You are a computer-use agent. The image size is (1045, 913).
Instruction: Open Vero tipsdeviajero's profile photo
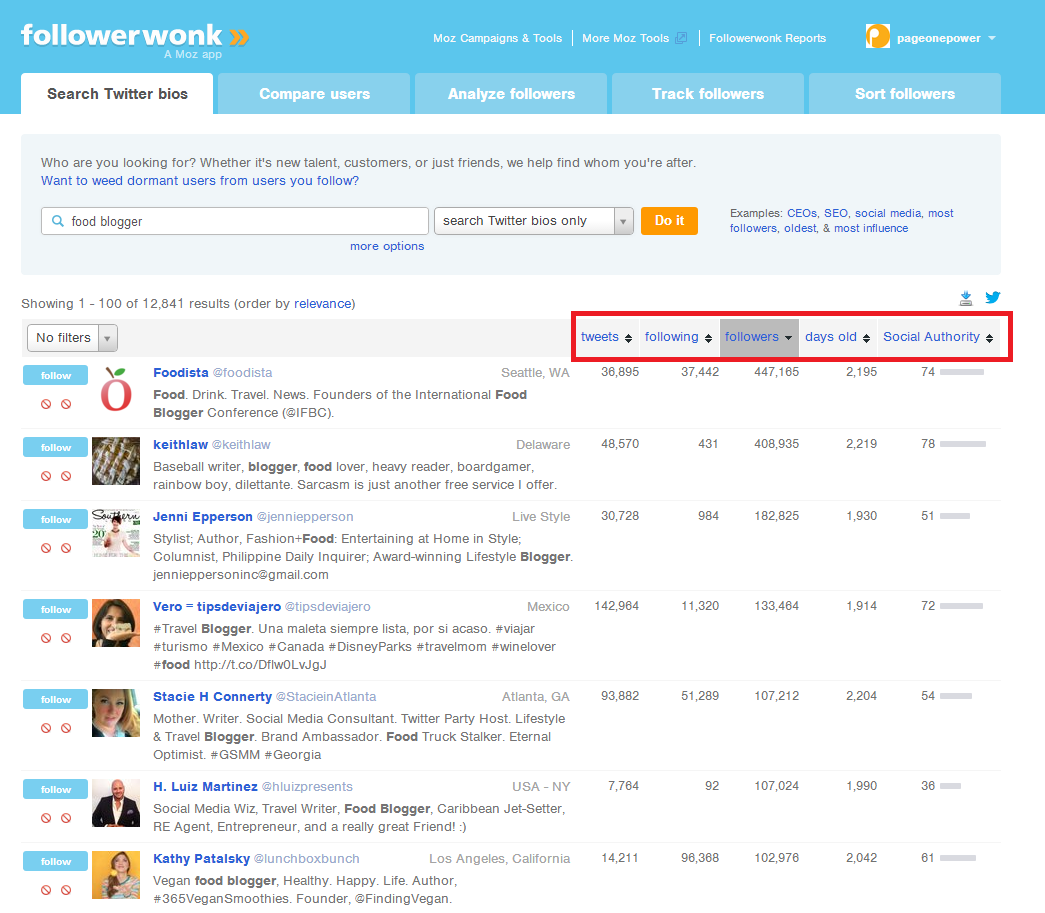coord(116,622)
